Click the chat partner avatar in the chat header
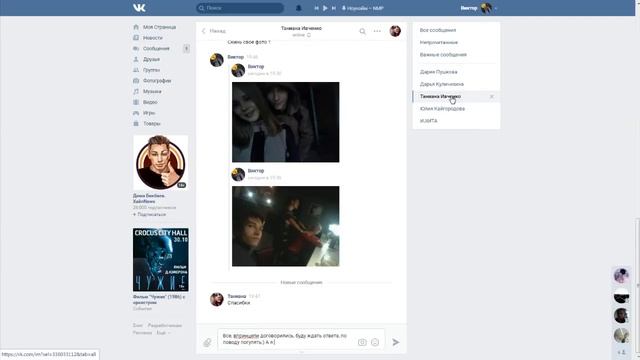 [395, 31]
